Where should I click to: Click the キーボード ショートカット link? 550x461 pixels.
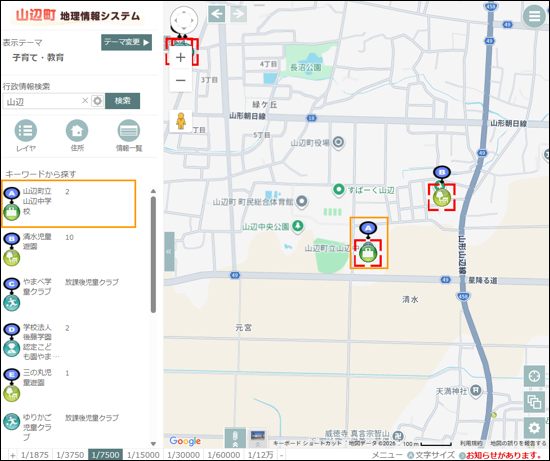point(307,443)
